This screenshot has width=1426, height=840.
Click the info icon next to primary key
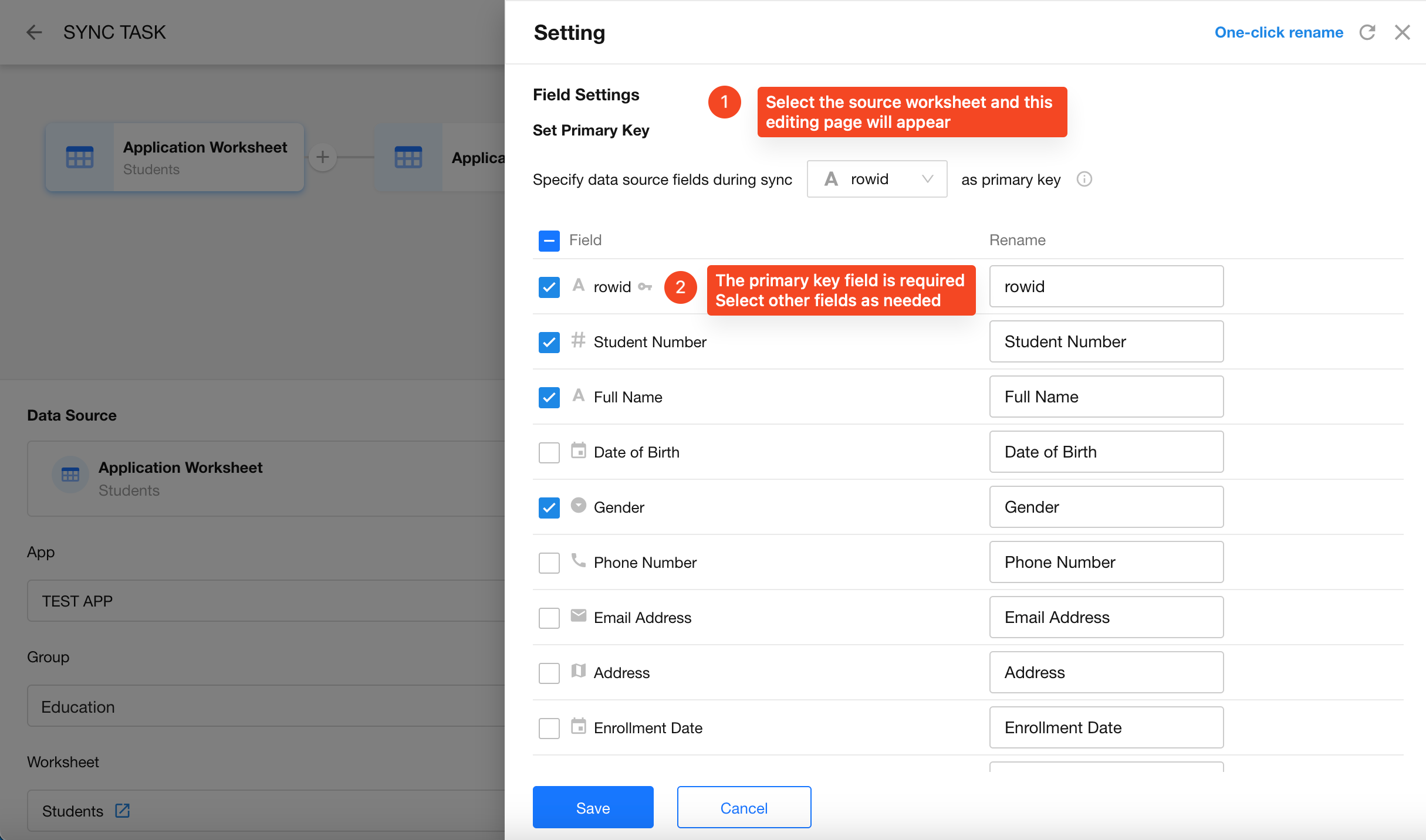click(1084, 179)
